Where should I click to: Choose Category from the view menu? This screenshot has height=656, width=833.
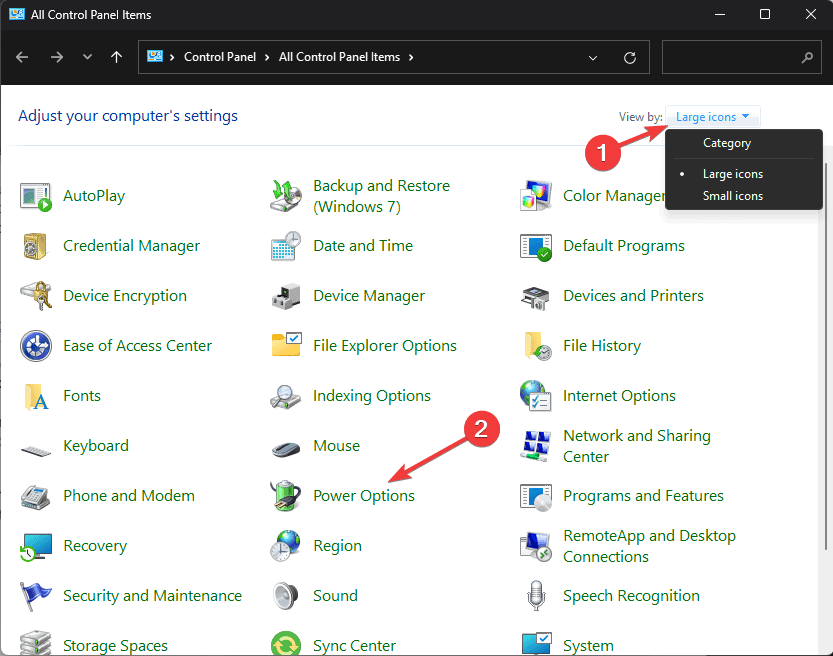[x=727, y=143]
